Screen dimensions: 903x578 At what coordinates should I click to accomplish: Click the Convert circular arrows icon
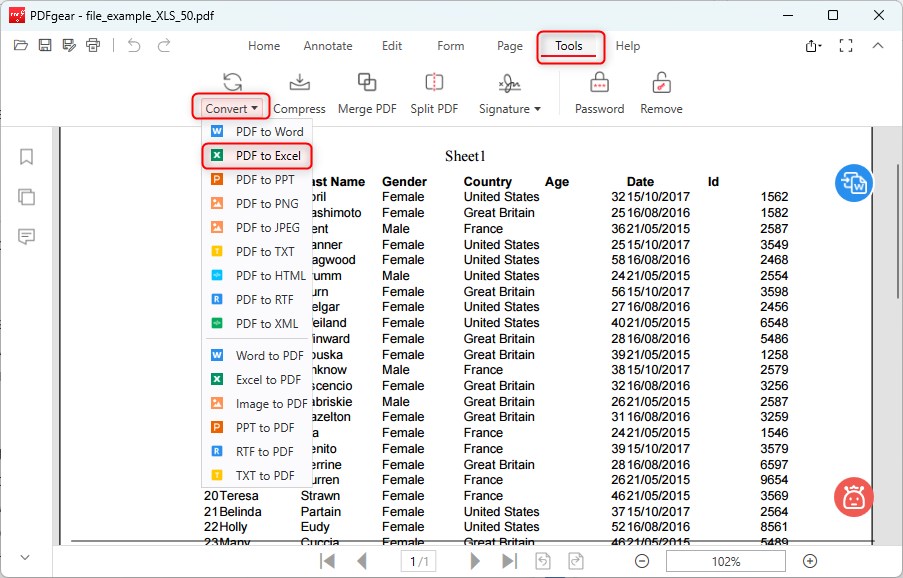(x=233, y=82)
